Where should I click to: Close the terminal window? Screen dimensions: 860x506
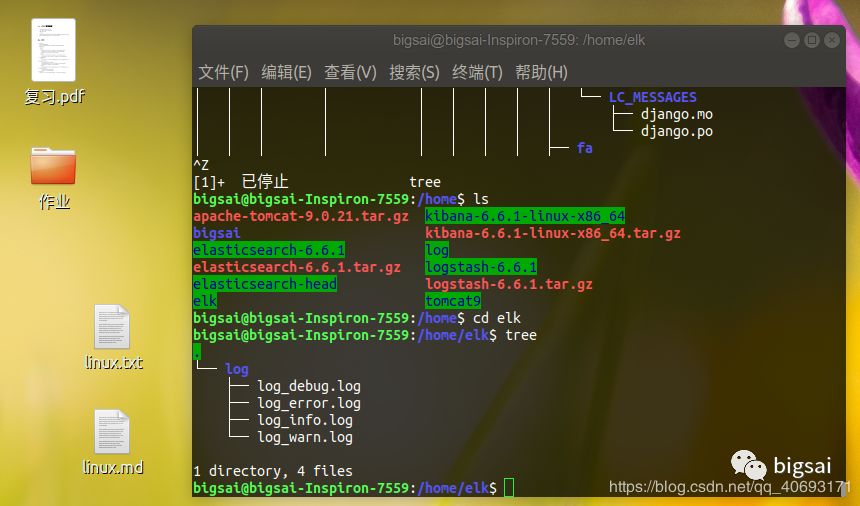tap(832, 40)
